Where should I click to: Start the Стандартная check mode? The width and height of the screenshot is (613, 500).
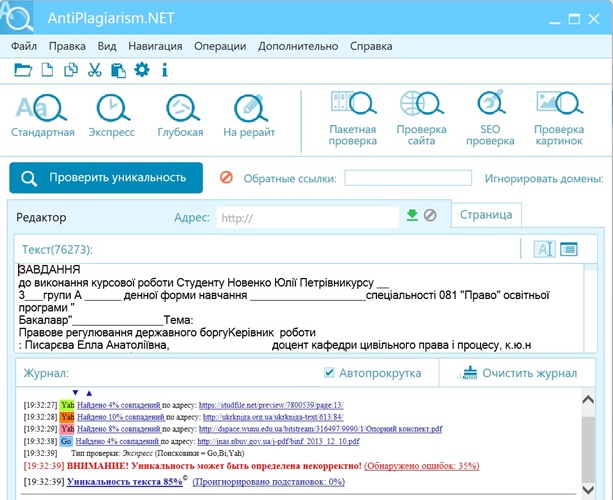pyautogui.click(x=43, y=116)
